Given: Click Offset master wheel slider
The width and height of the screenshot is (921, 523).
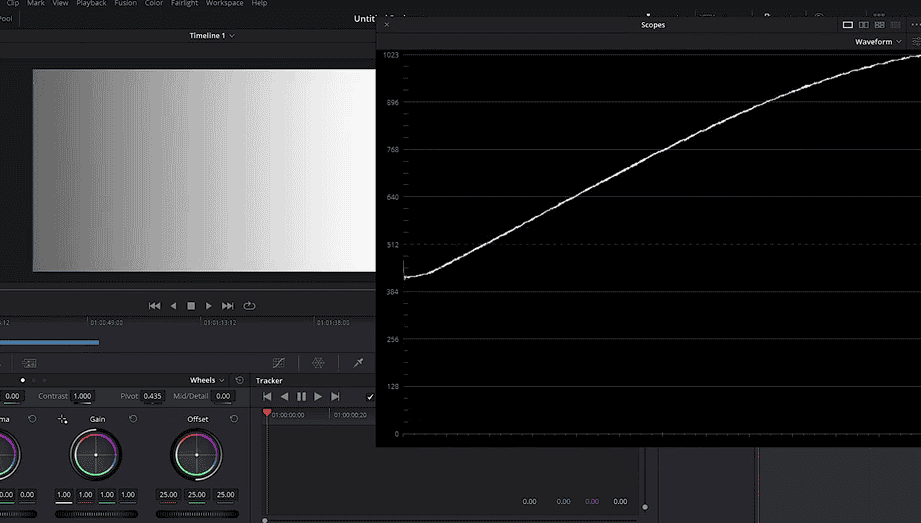Looking at the screenshot, I should tap(197, 514).
